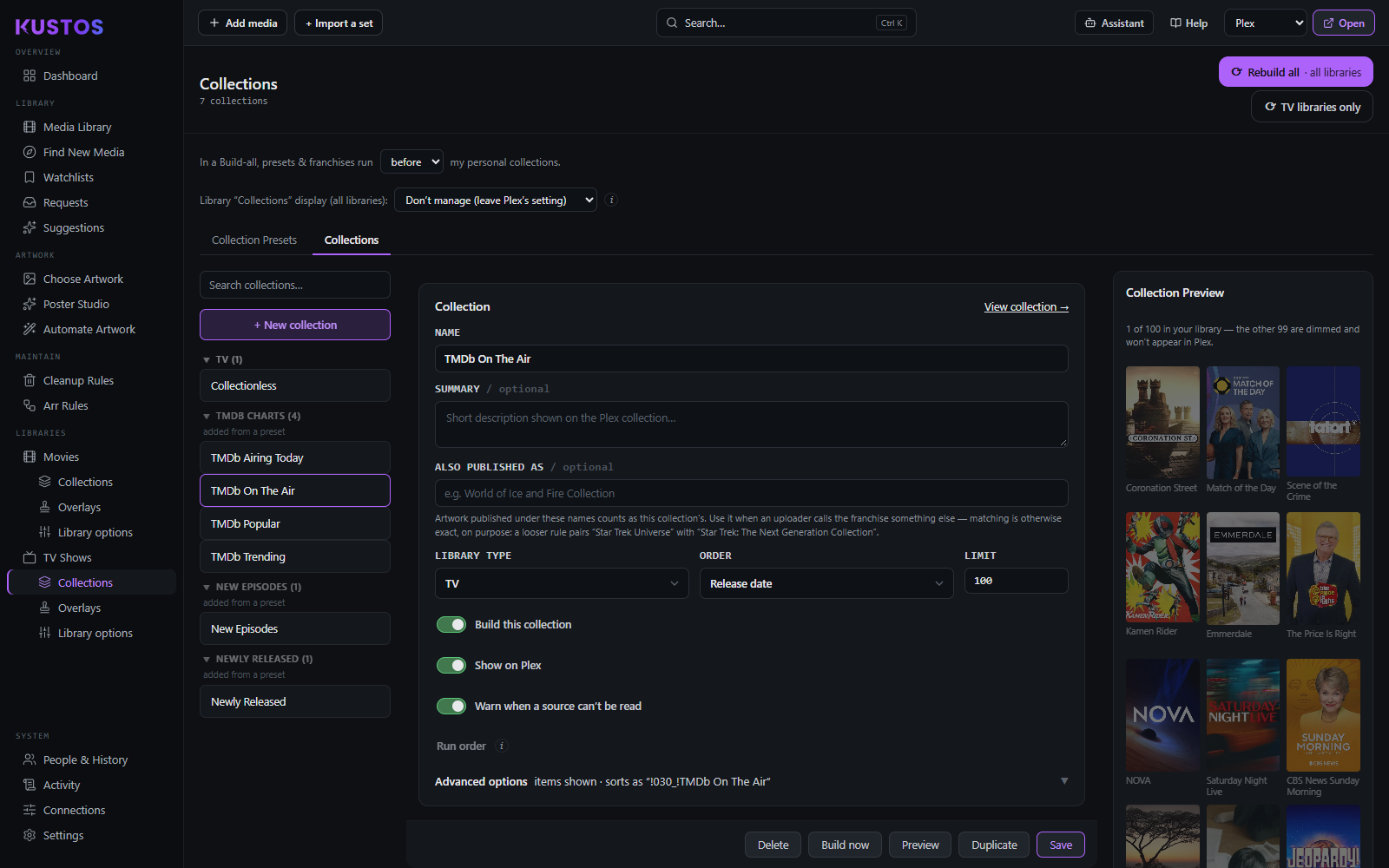Viewport: 1389px width, 868px height.
Task: Follow the View collection link
Action: click(1026, 306)
